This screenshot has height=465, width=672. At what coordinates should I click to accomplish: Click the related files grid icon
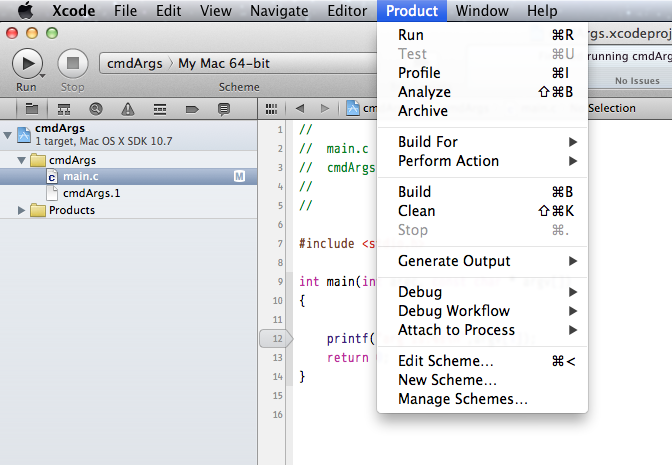tap(271, 109)
